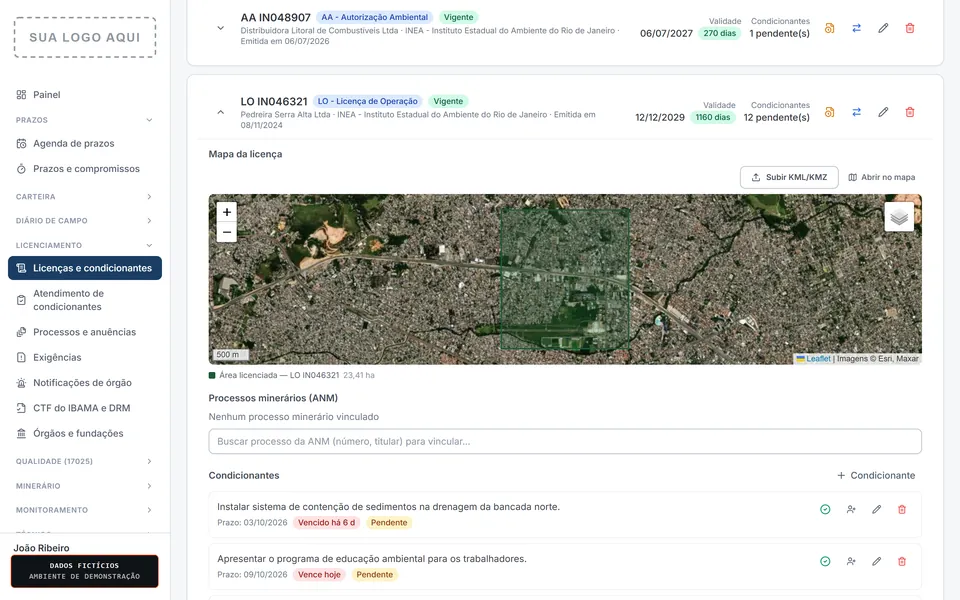The height and width of the screenshot is (600, 960).
Task: Click green licensed area on map
Action: tap(564, 279)
